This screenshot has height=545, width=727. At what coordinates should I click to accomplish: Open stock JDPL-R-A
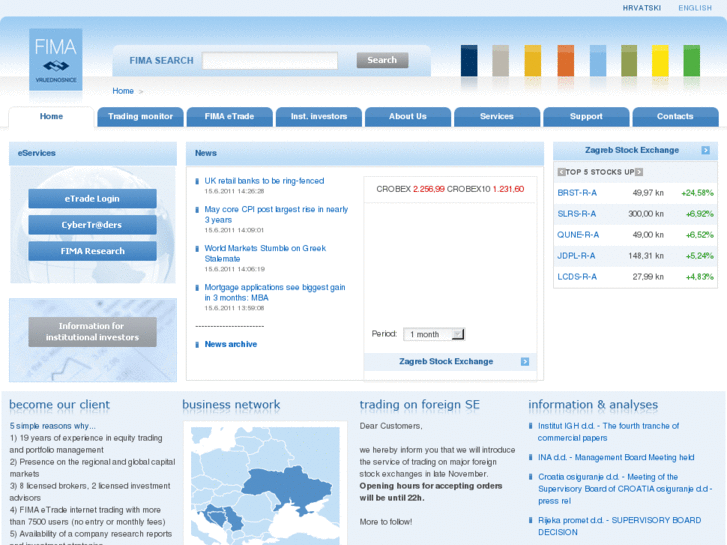[x=576, y=256]
